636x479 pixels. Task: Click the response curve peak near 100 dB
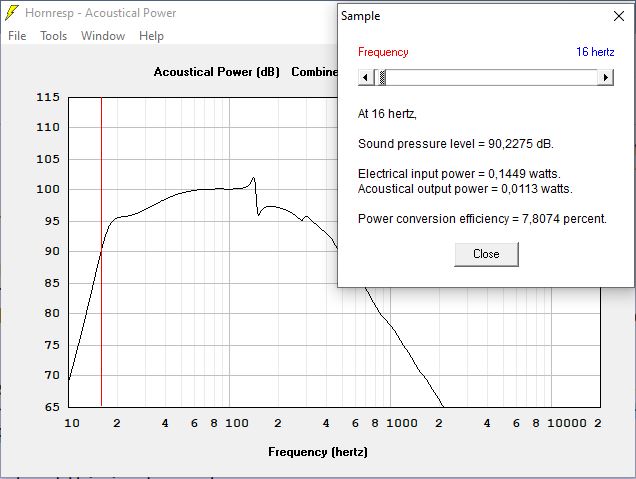254,178
